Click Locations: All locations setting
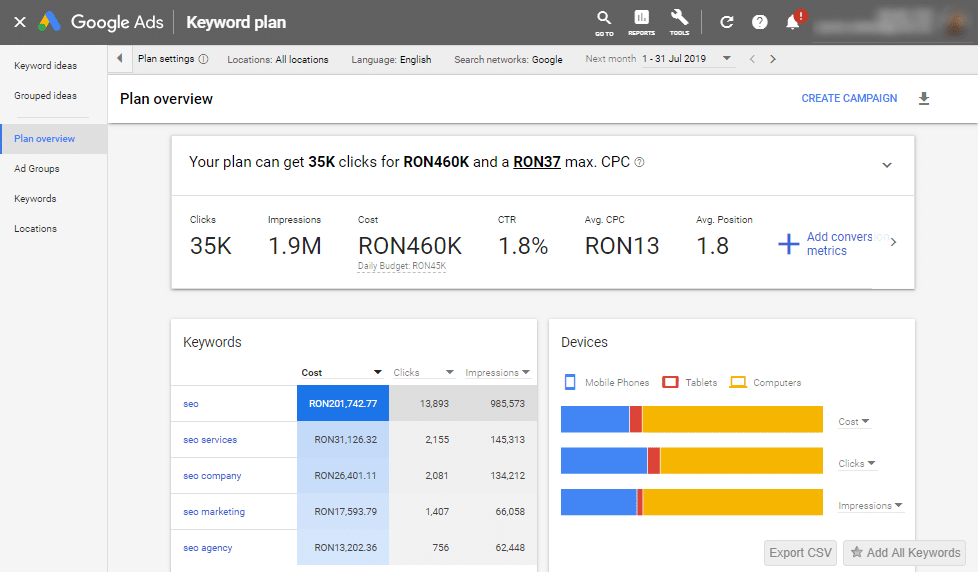Screen dimensions: 978x572 point(278,60)
